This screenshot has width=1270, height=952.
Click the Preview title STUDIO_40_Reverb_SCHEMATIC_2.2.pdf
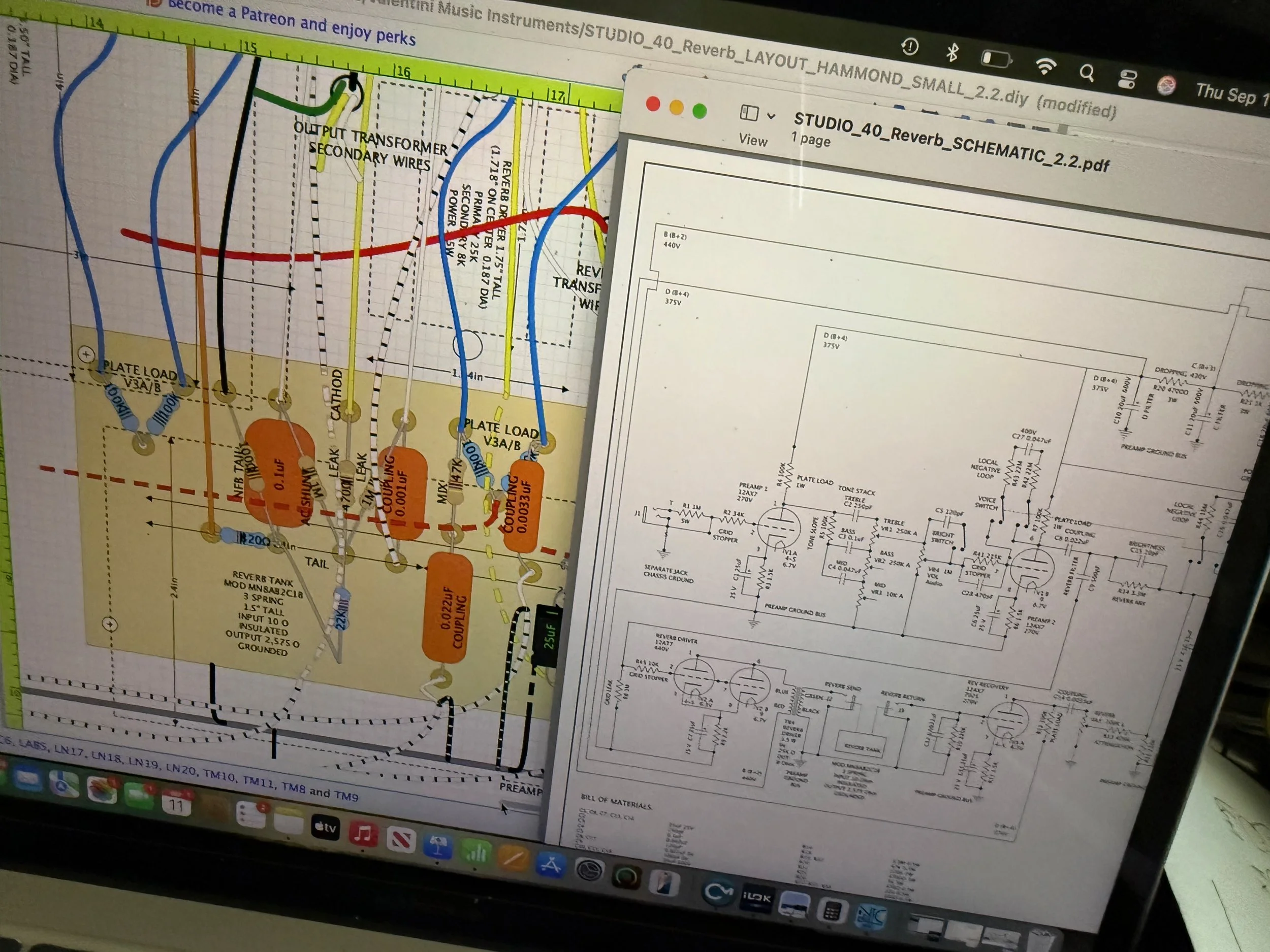(951, 142)
